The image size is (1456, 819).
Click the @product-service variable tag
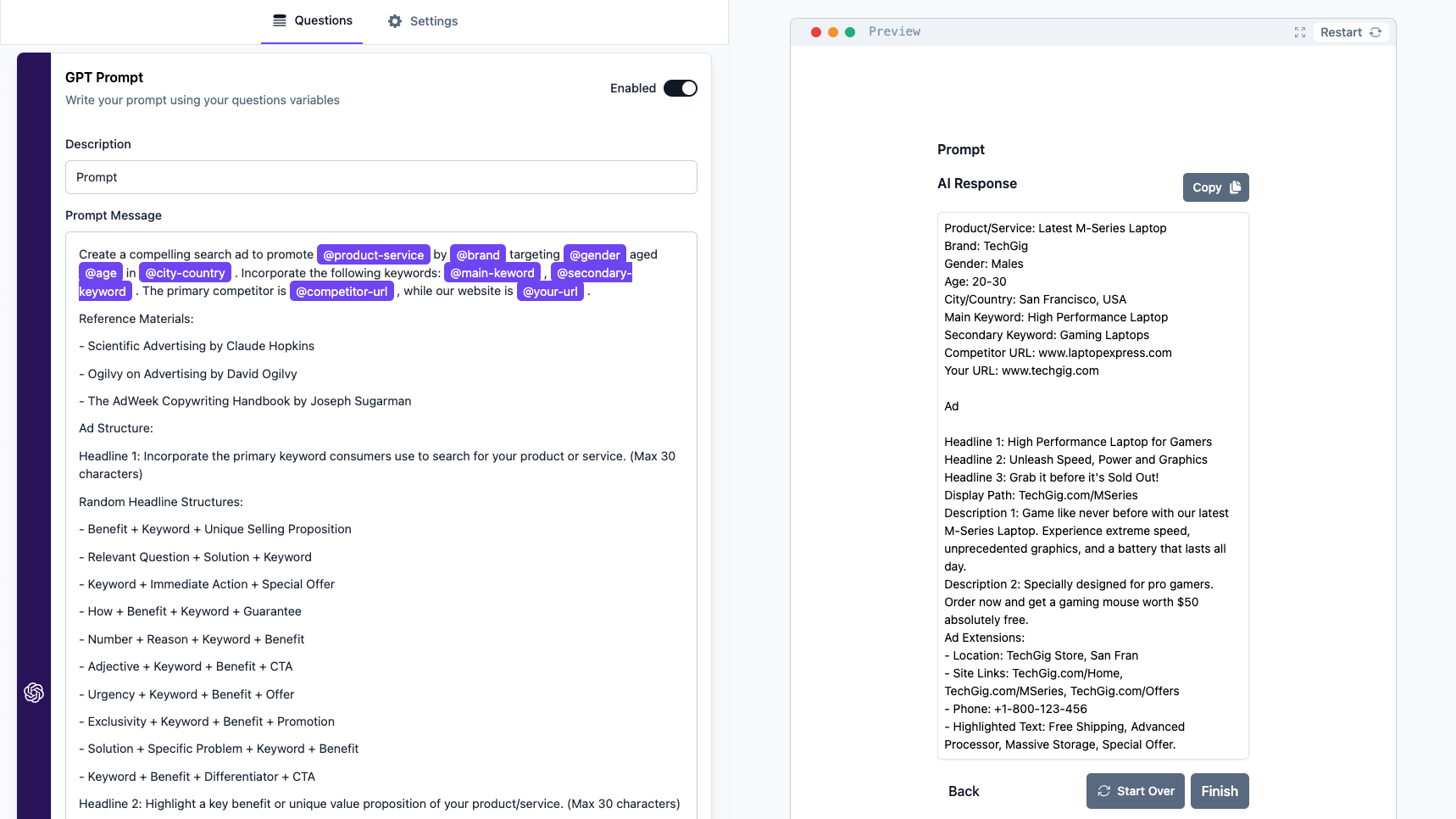pyautogui.click(x=374, y=254)
